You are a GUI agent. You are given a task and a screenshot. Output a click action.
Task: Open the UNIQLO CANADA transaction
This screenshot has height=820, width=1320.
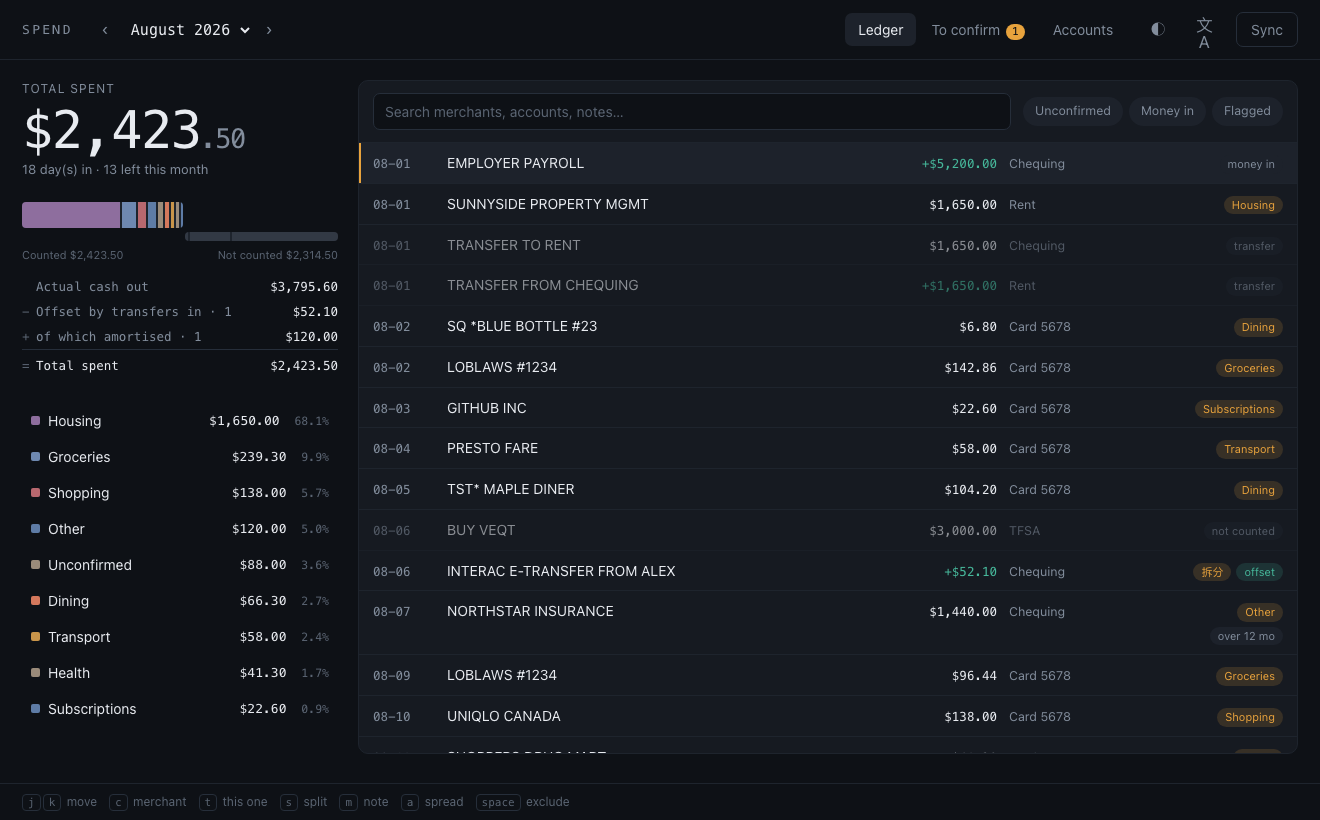click(828, 716)
